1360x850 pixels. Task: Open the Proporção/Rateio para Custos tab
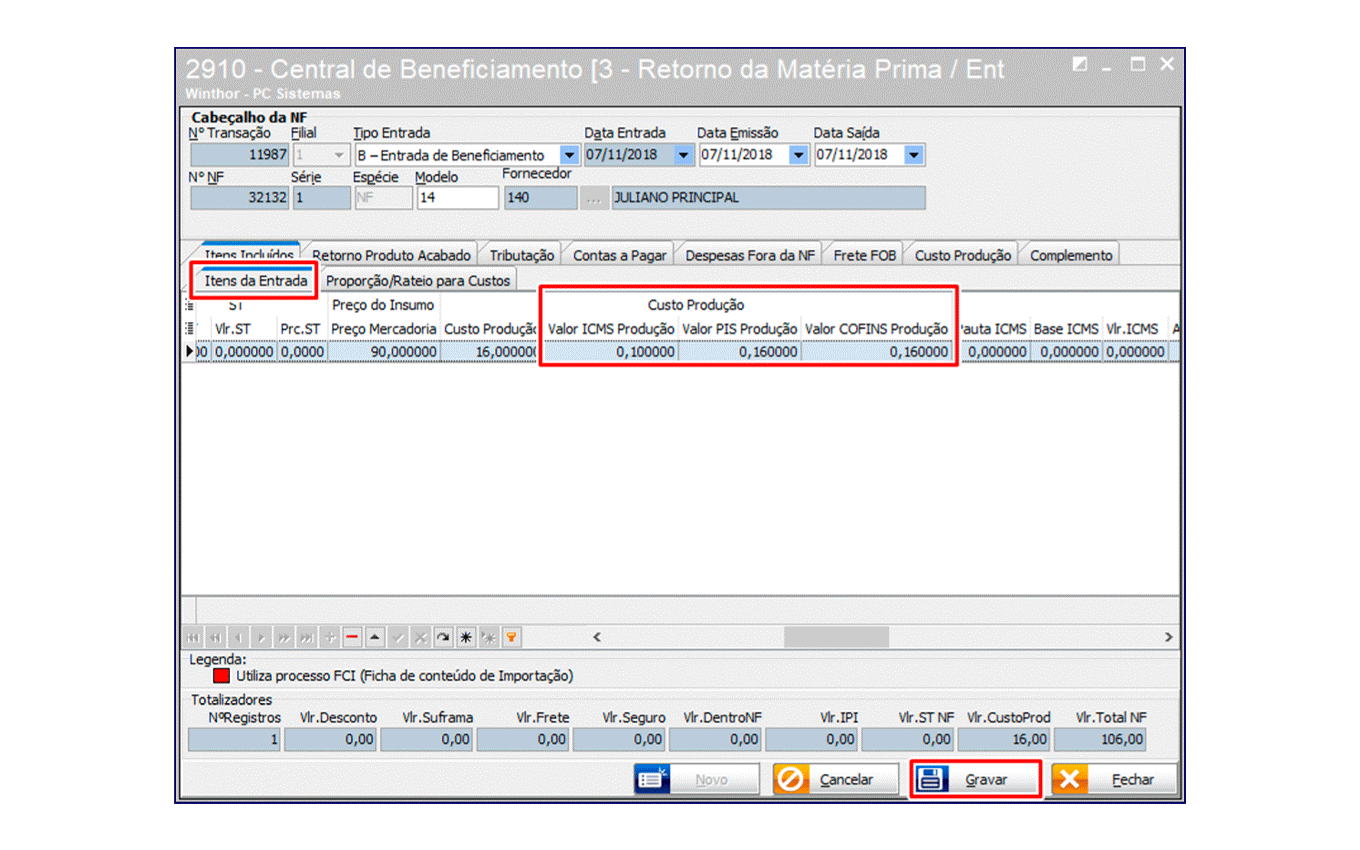pyautogui.click(x=418, y=280)
